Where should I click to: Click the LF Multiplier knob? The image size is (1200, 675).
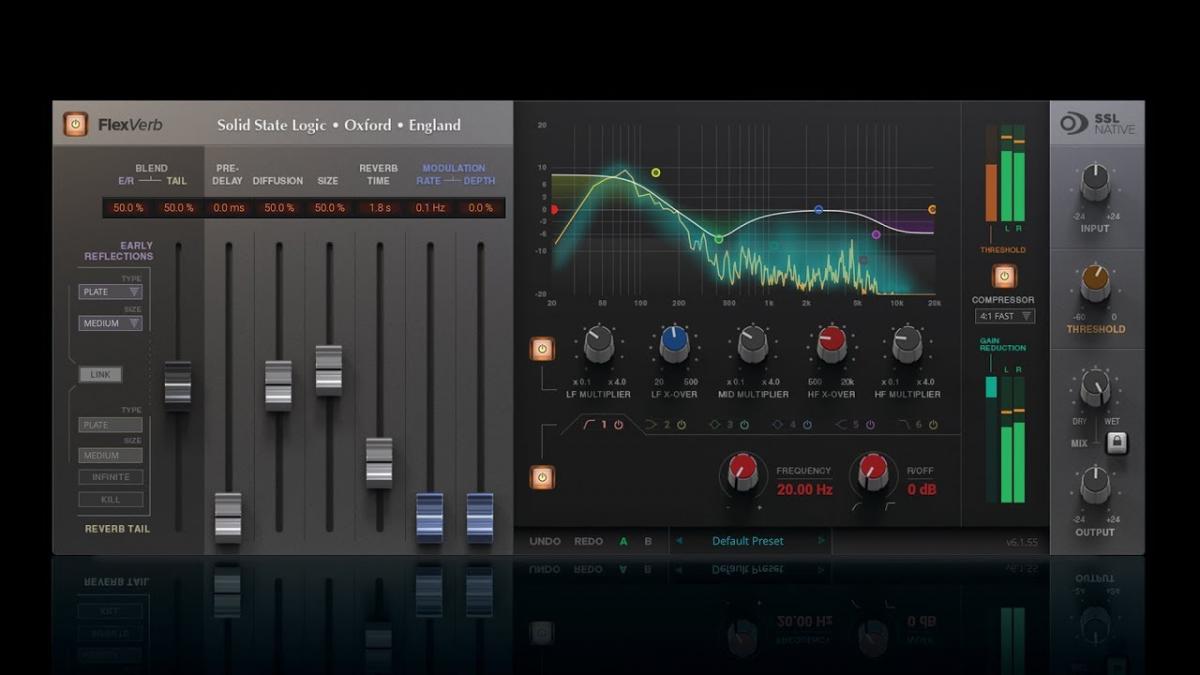(x=598, y=345)
